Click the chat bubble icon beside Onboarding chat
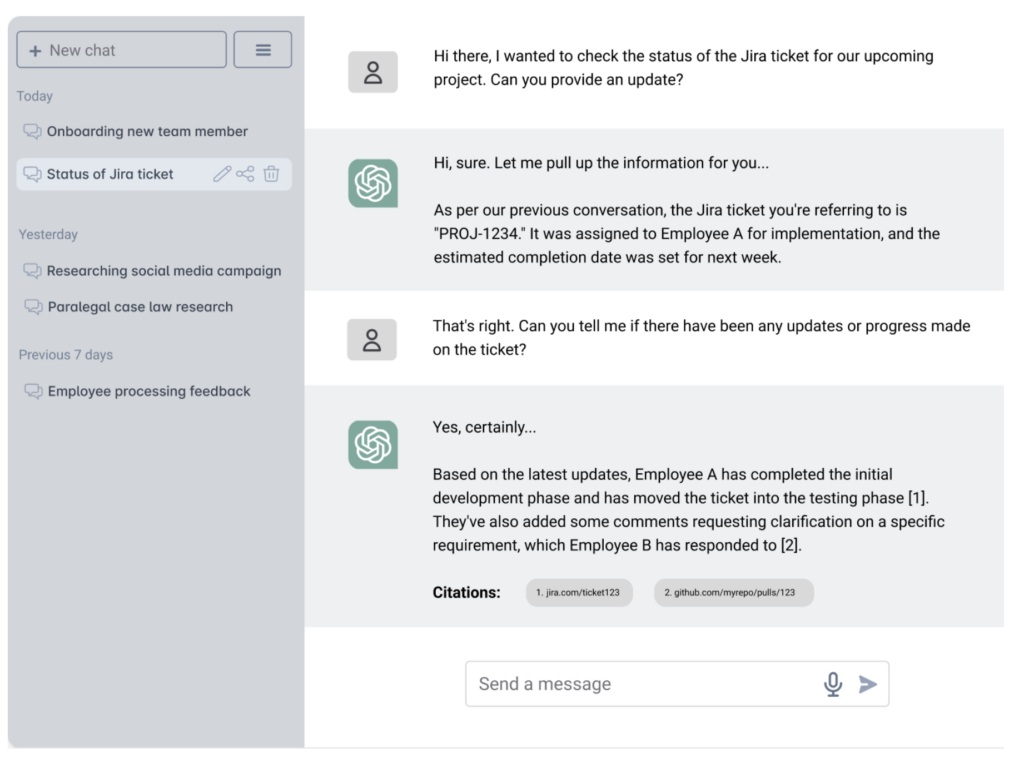 pyautogui.click(x=32, y=131)
